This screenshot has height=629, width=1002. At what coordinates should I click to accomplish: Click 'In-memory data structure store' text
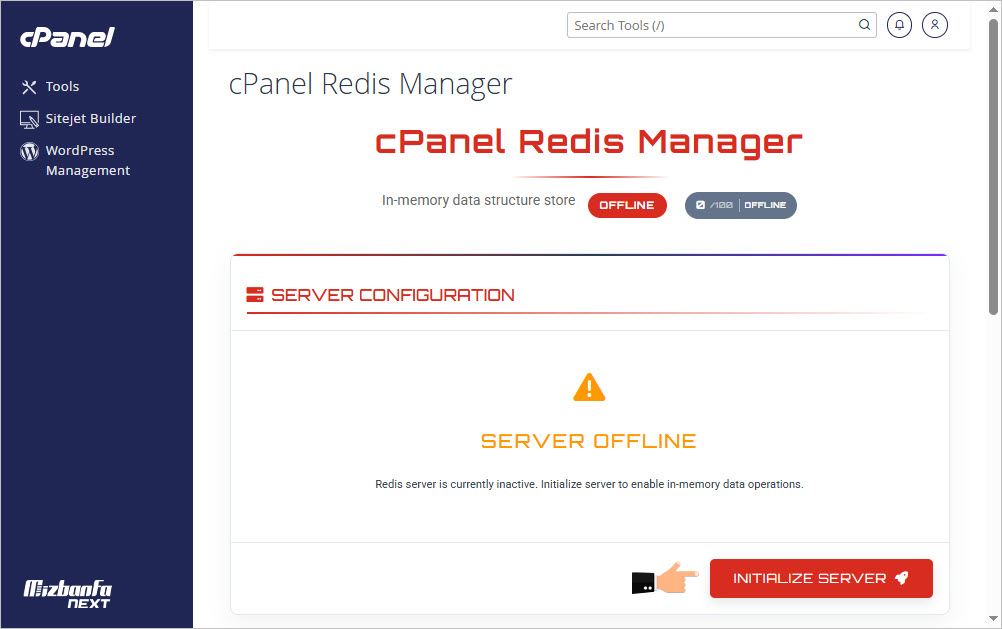pyautogui.click(x=478, y=200)
